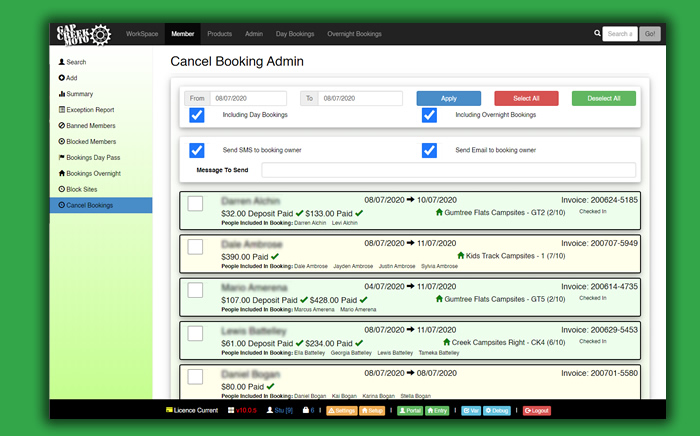
Task: Click the v10.0.5 version indicator
Action: pyautogui.click(x=242, y=410)
